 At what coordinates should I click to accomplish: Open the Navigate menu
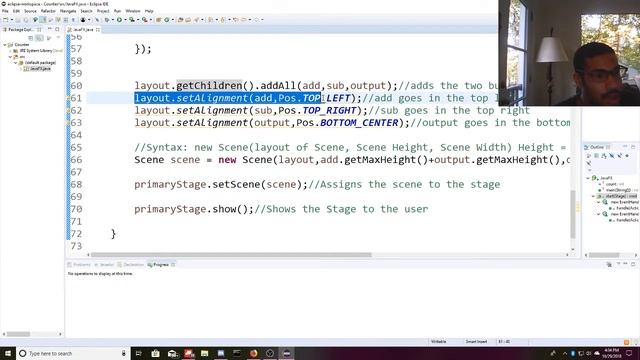(68, 11)
